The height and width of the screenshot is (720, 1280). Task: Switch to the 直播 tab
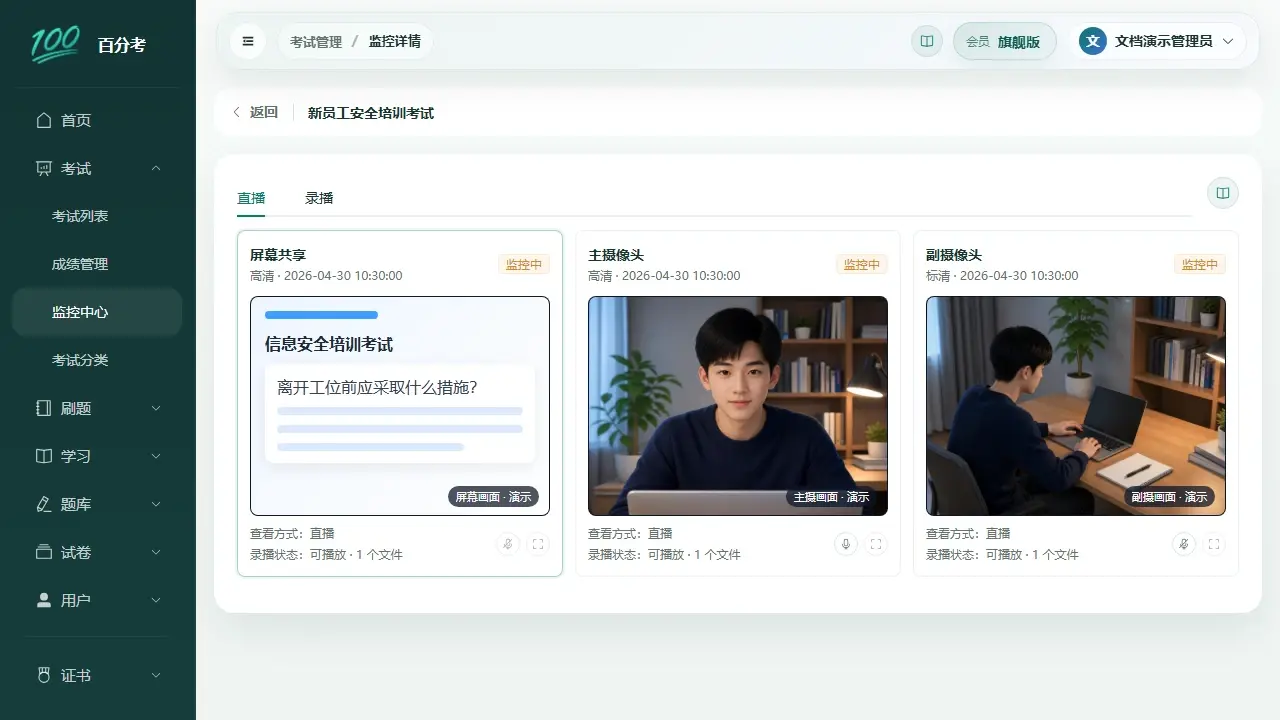pos(251,198)
